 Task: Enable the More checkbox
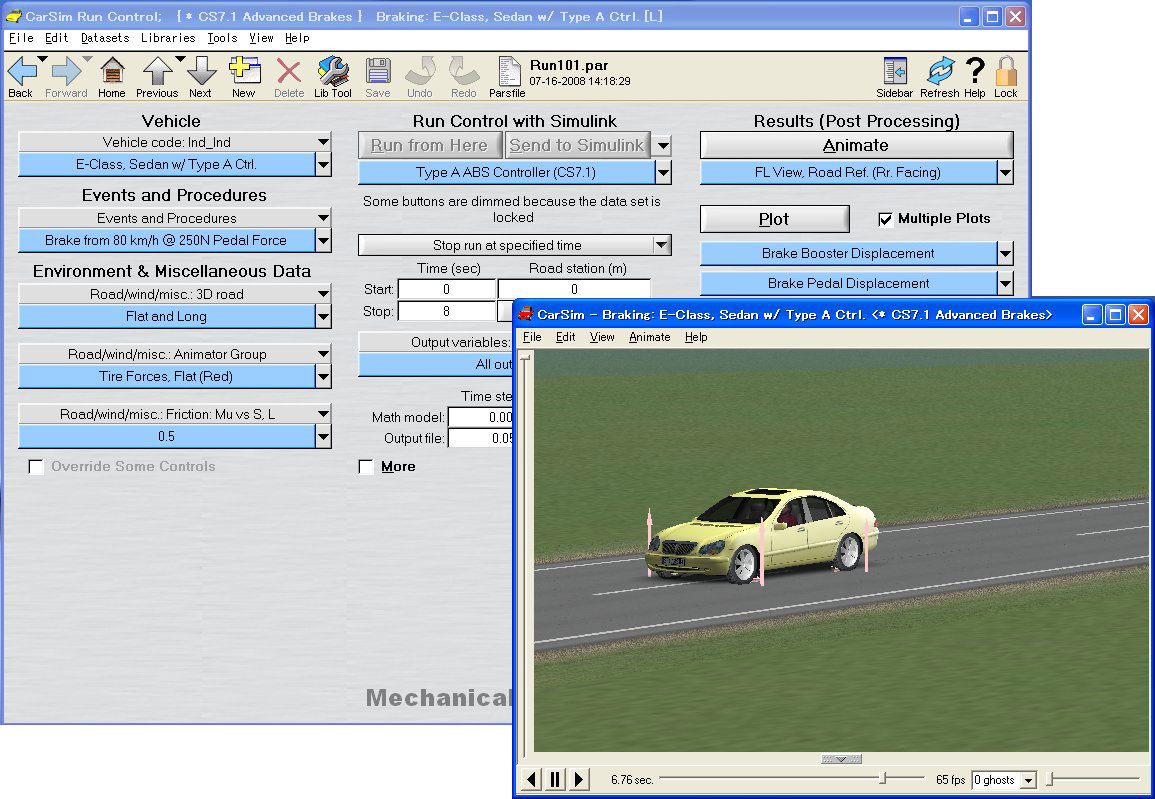[x=365, y=467]
